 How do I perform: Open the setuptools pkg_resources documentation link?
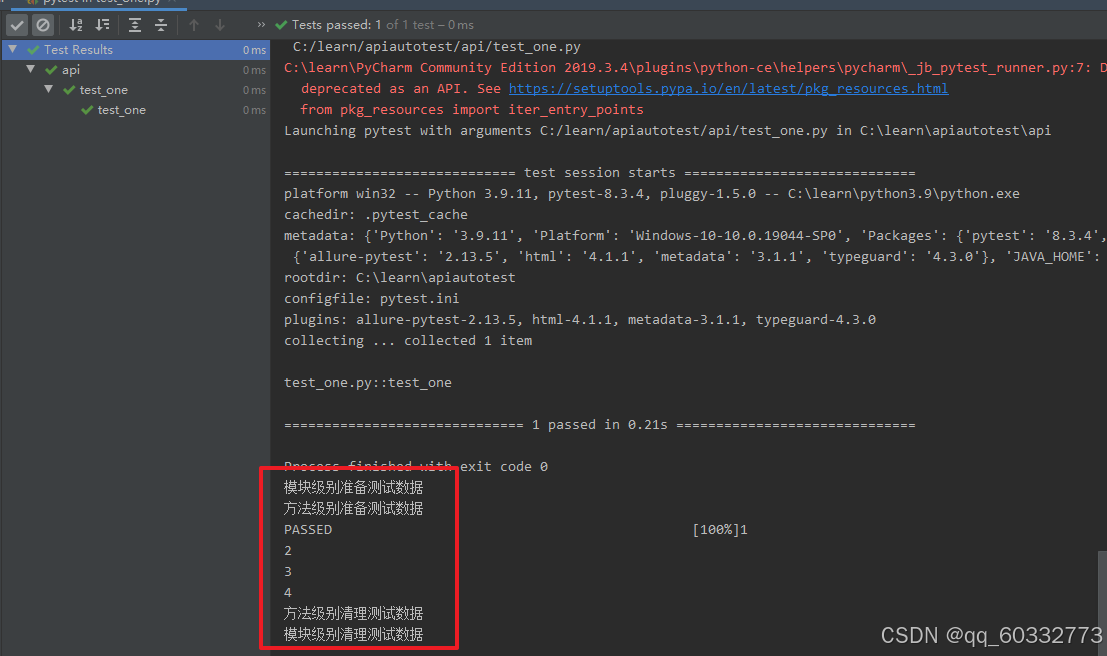[728, 88]
